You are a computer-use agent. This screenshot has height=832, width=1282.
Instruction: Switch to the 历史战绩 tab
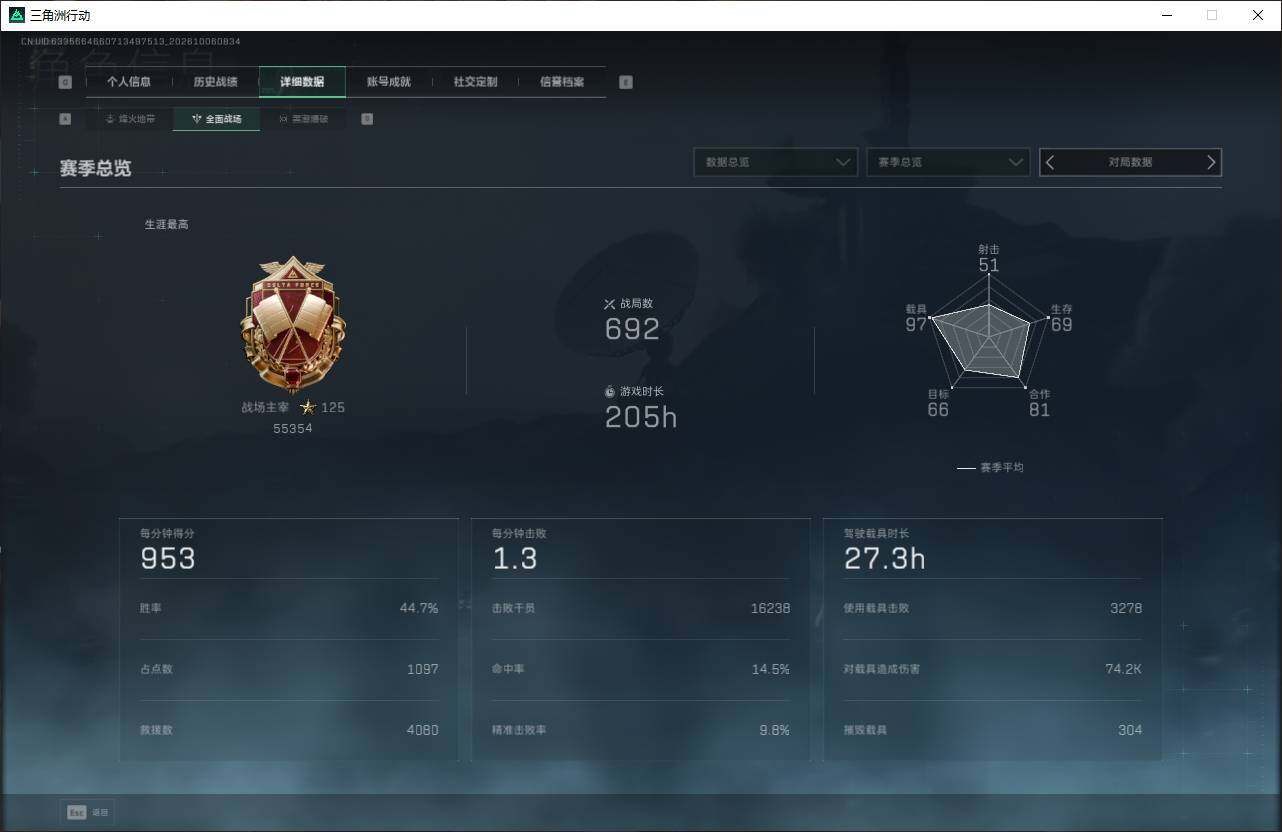(x=215, y=82)
